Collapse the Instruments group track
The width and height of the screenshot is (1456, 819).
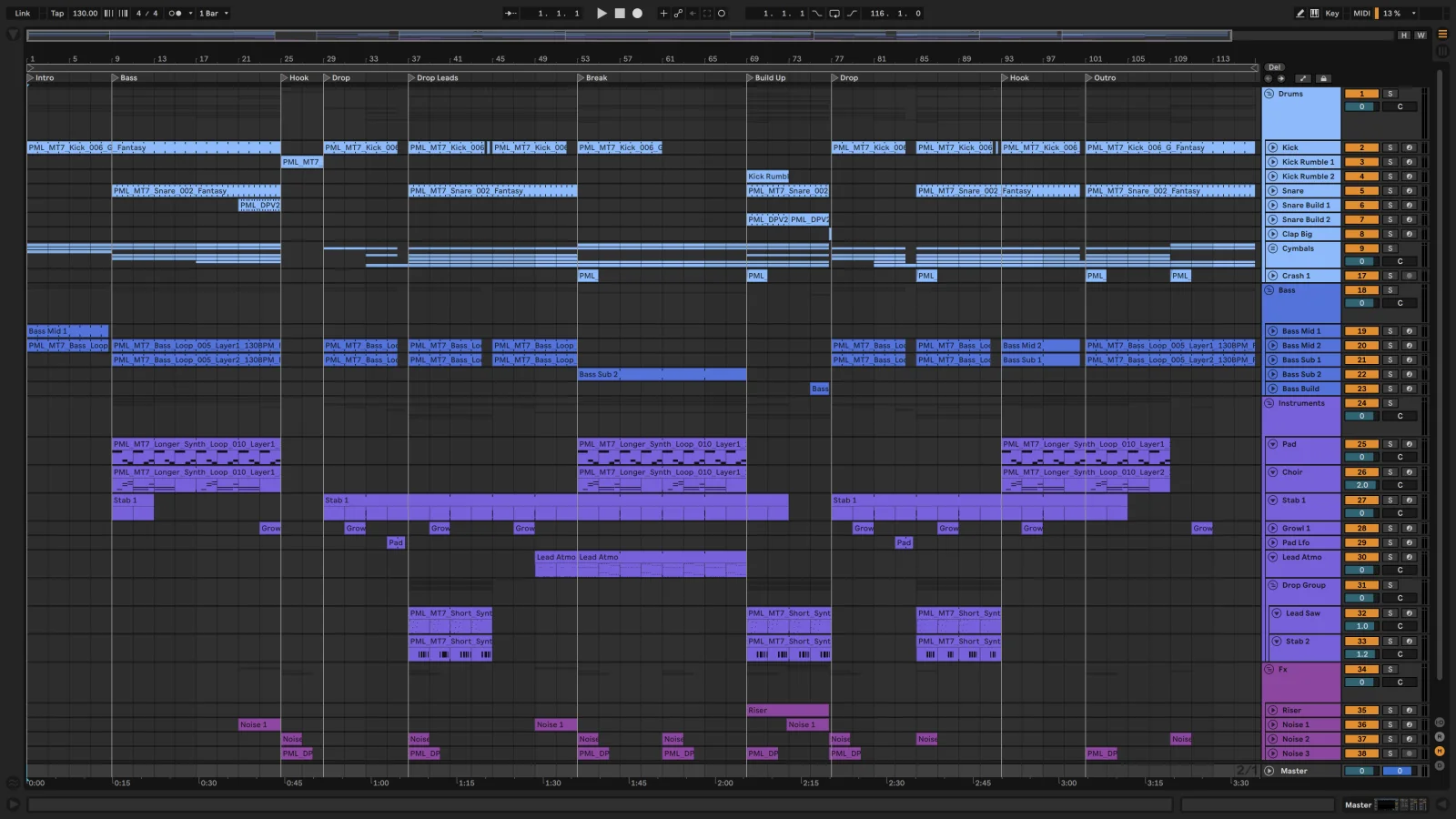(x=1269, y=403)
